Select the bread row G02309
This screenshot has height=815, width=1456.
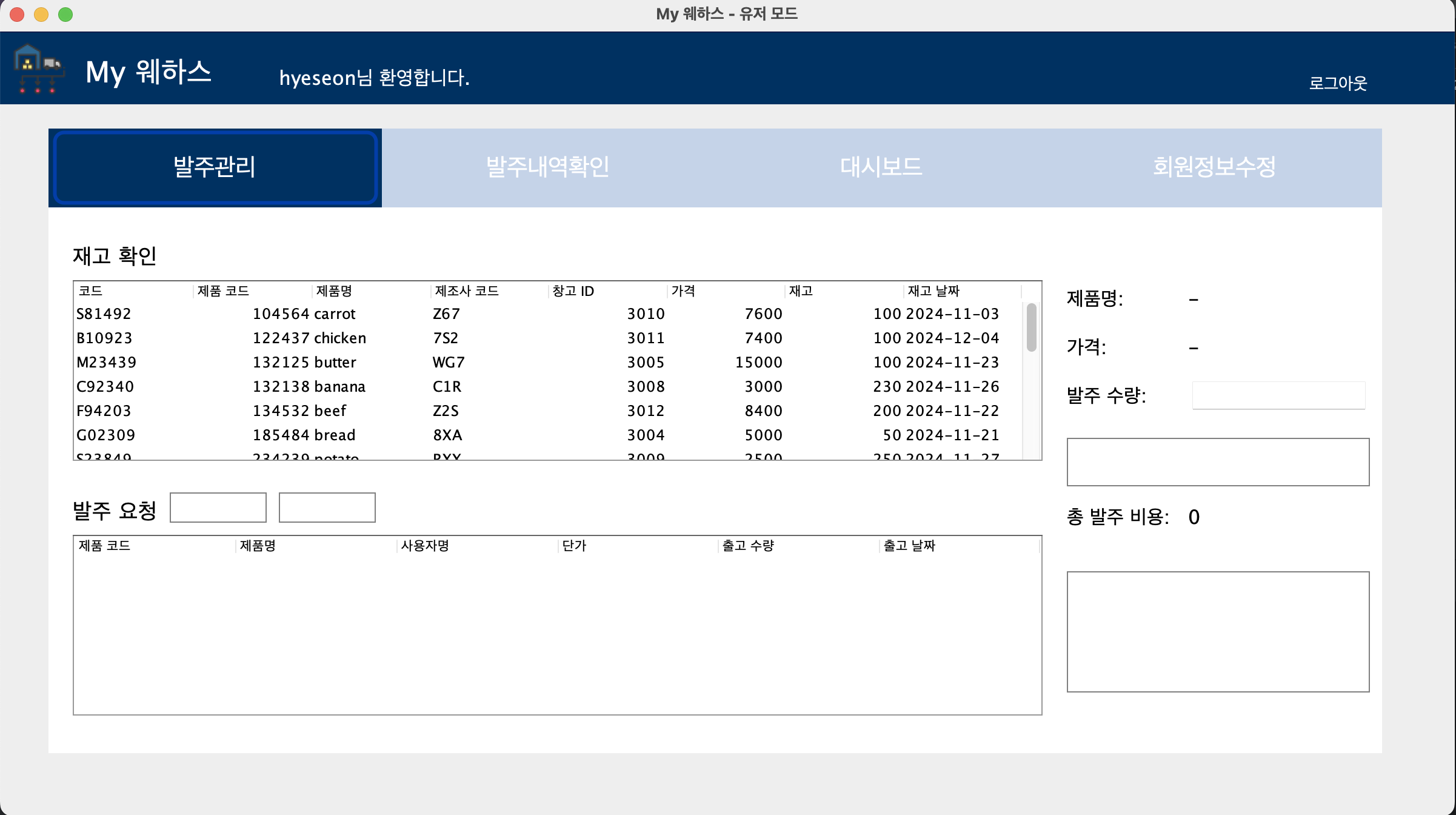[x=548, y=435]
